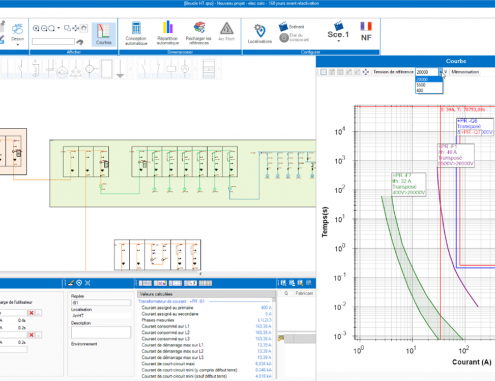Expand the Dessin drawing menu
The height and width of the screenshot is (381, 495).
(17, 35)
